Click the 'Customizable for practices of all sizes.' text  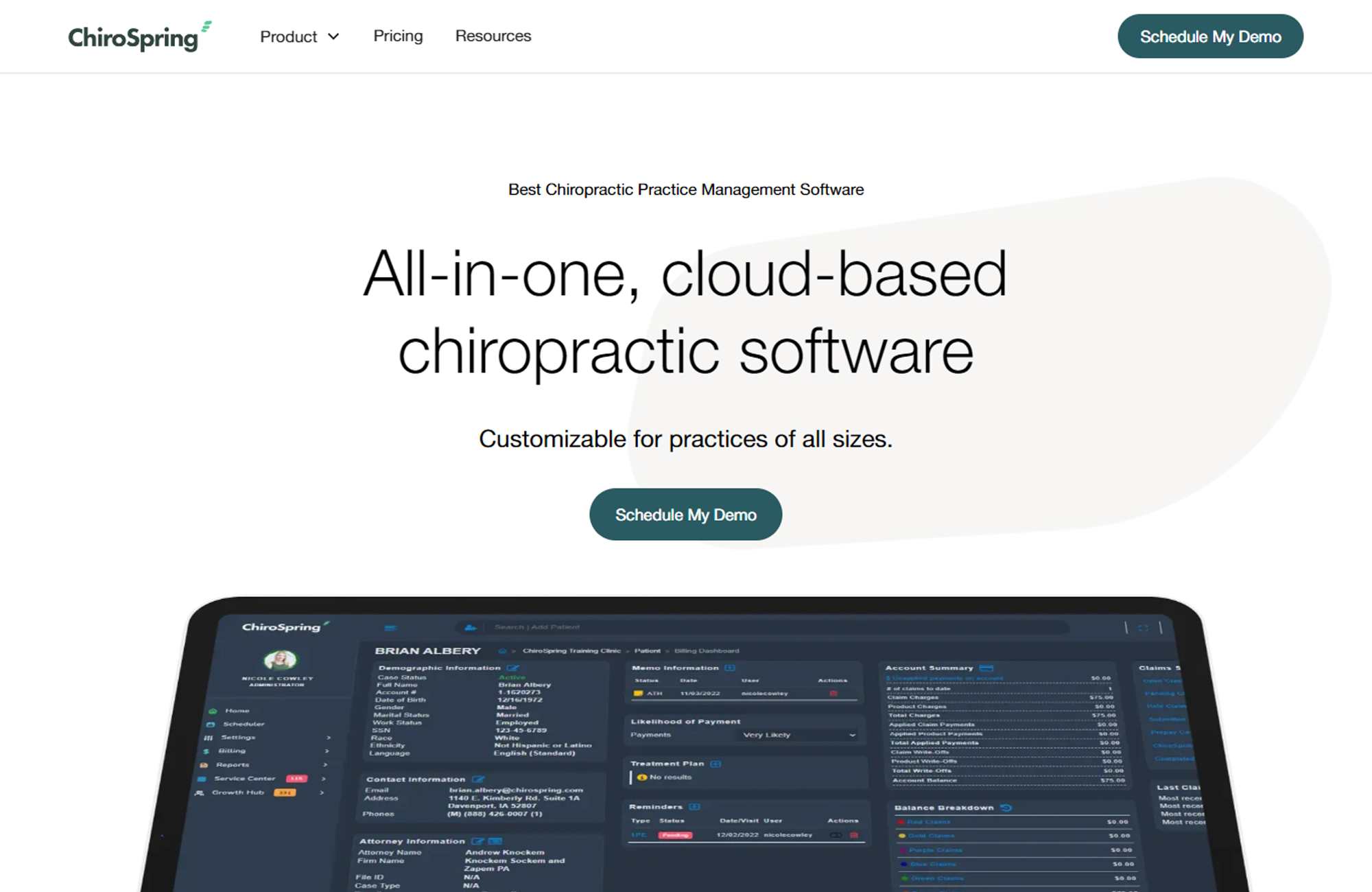pos(686,439)
